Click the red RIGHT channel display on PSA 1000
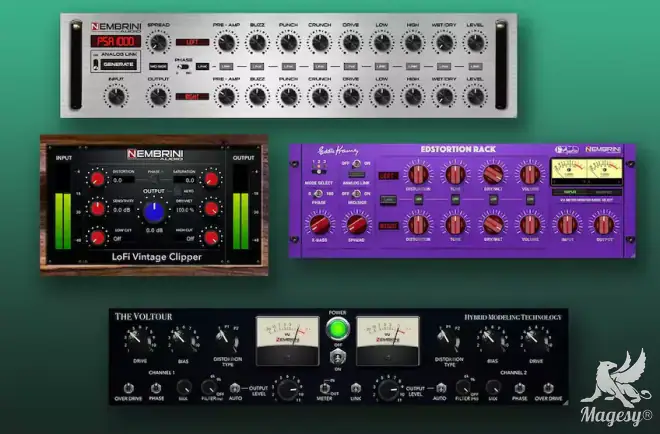The height and width of the screenshot is (434, 660). (192, 96)
